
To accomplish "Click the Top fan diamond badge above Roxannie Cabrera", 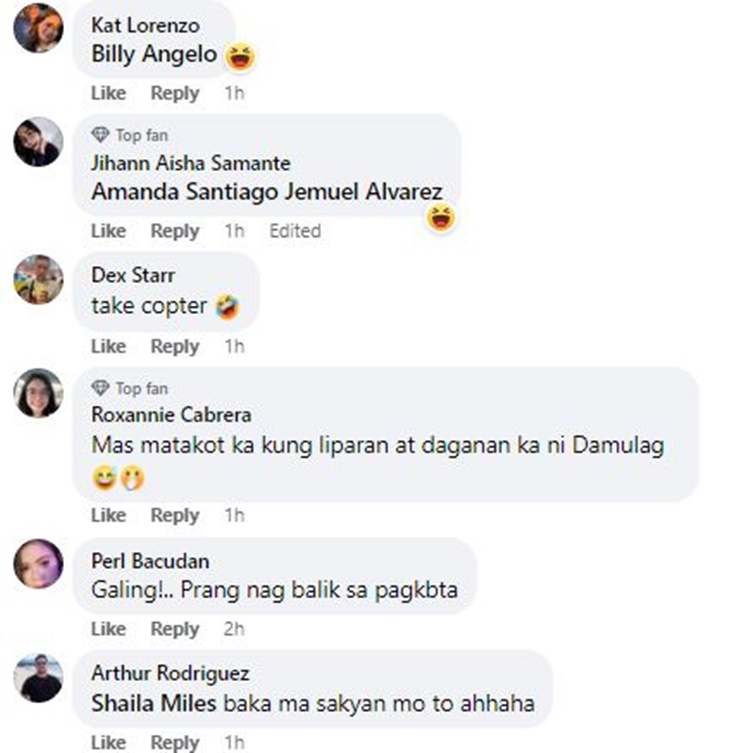I will point(100,388).
